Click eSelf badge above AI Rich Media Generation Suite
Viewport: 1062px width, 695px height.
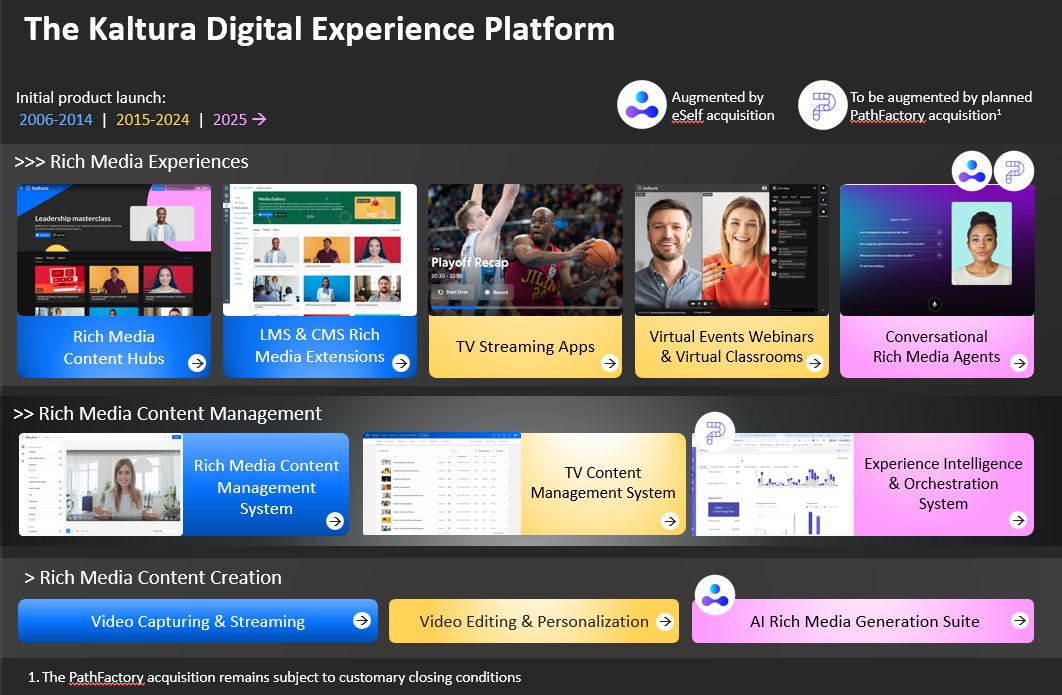click(x=714, y=594)
